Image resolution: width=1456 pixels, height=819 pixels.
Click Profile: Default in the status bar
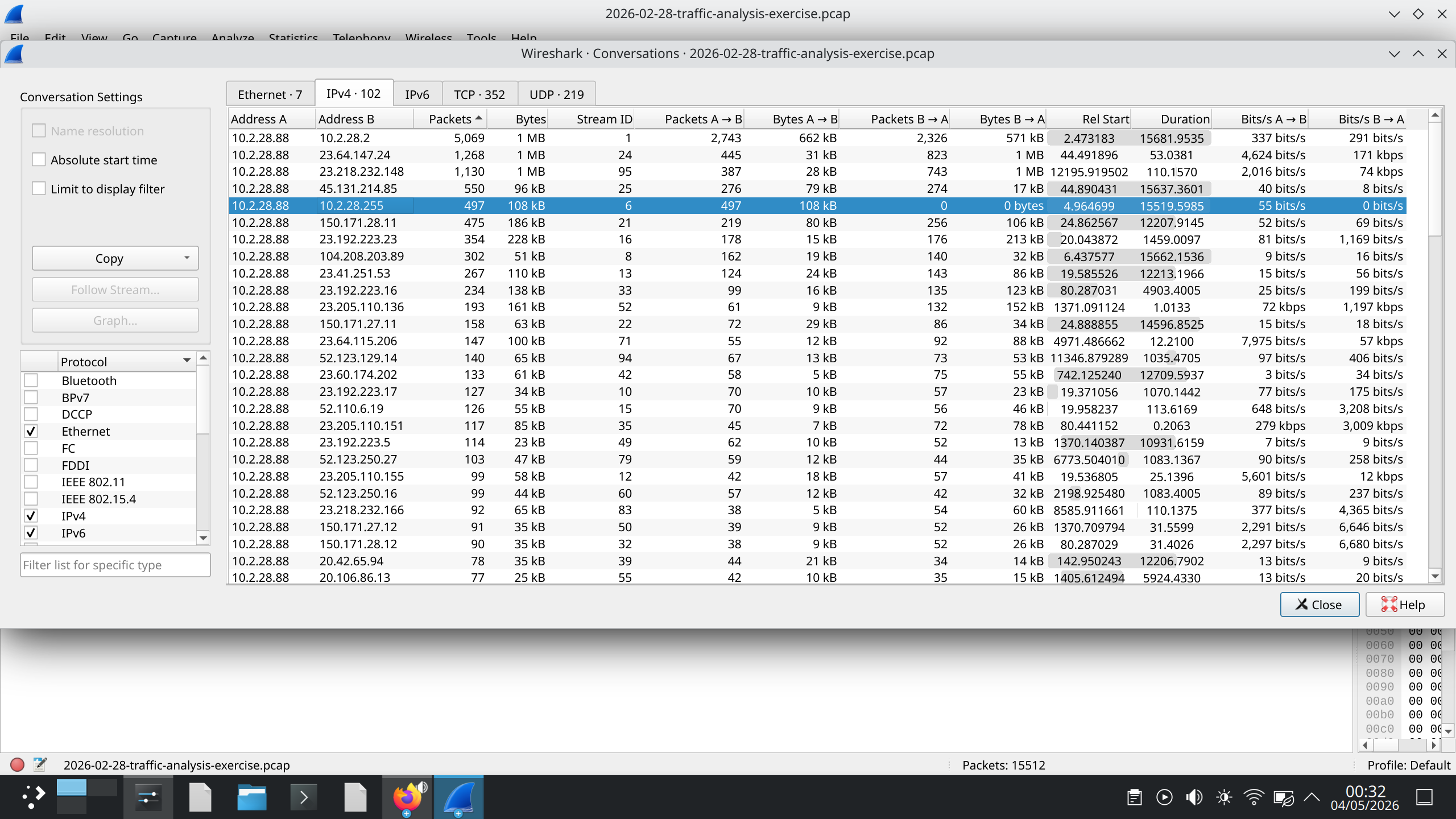1409,765
